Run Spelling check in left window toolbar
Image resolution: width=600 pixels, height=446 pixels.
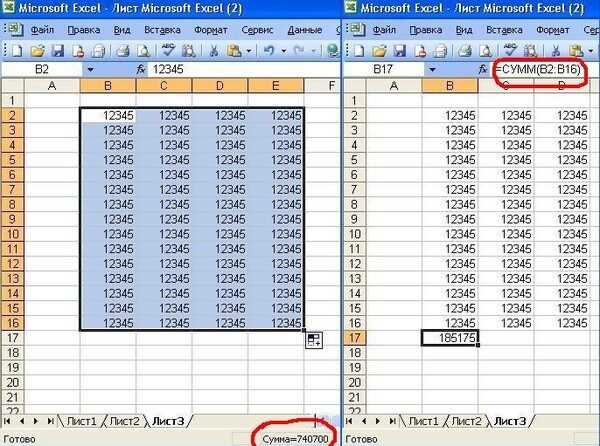tap(168, 51)
